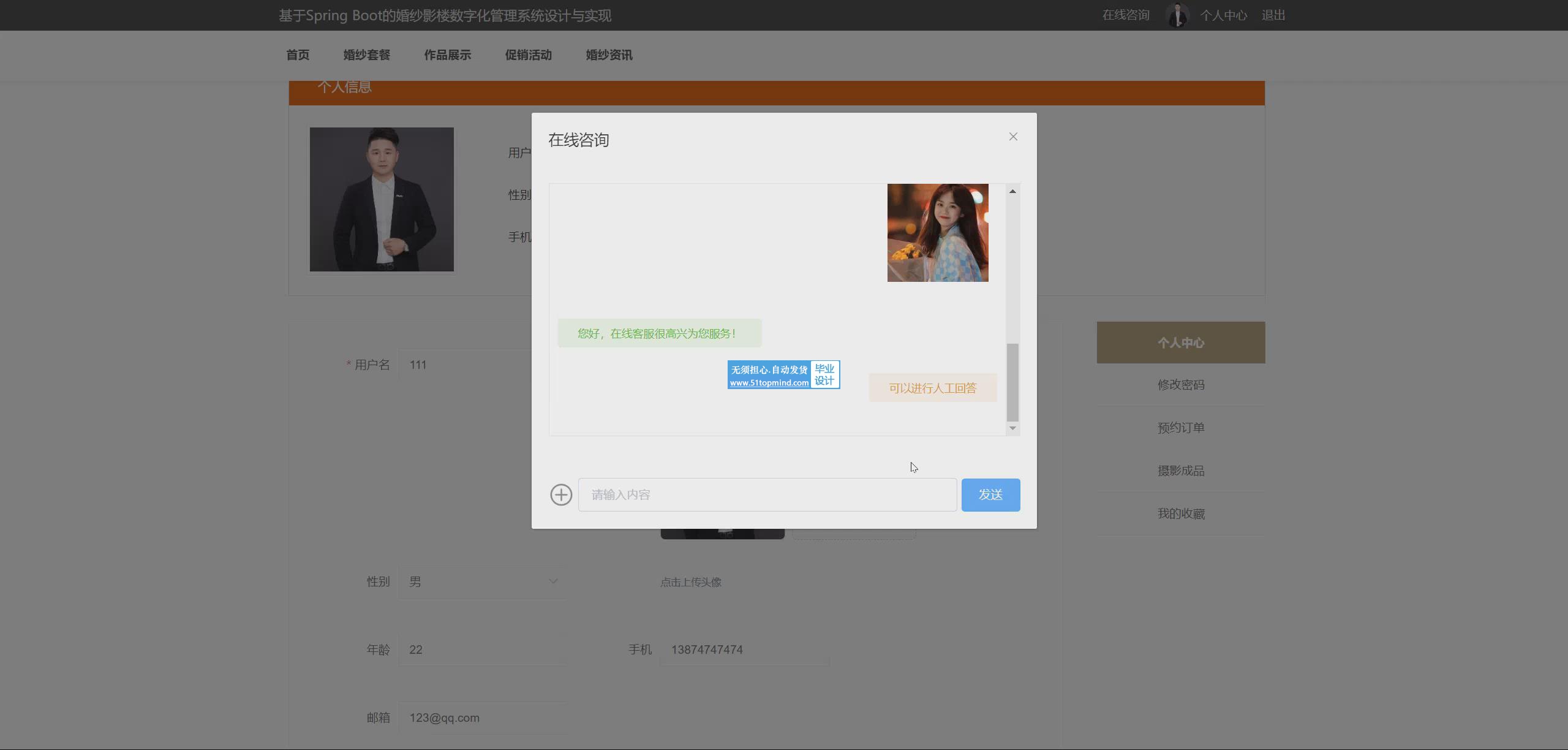Click the 手机 field 13874747474
1568x750 pixels.
click(x=744, y=650)
